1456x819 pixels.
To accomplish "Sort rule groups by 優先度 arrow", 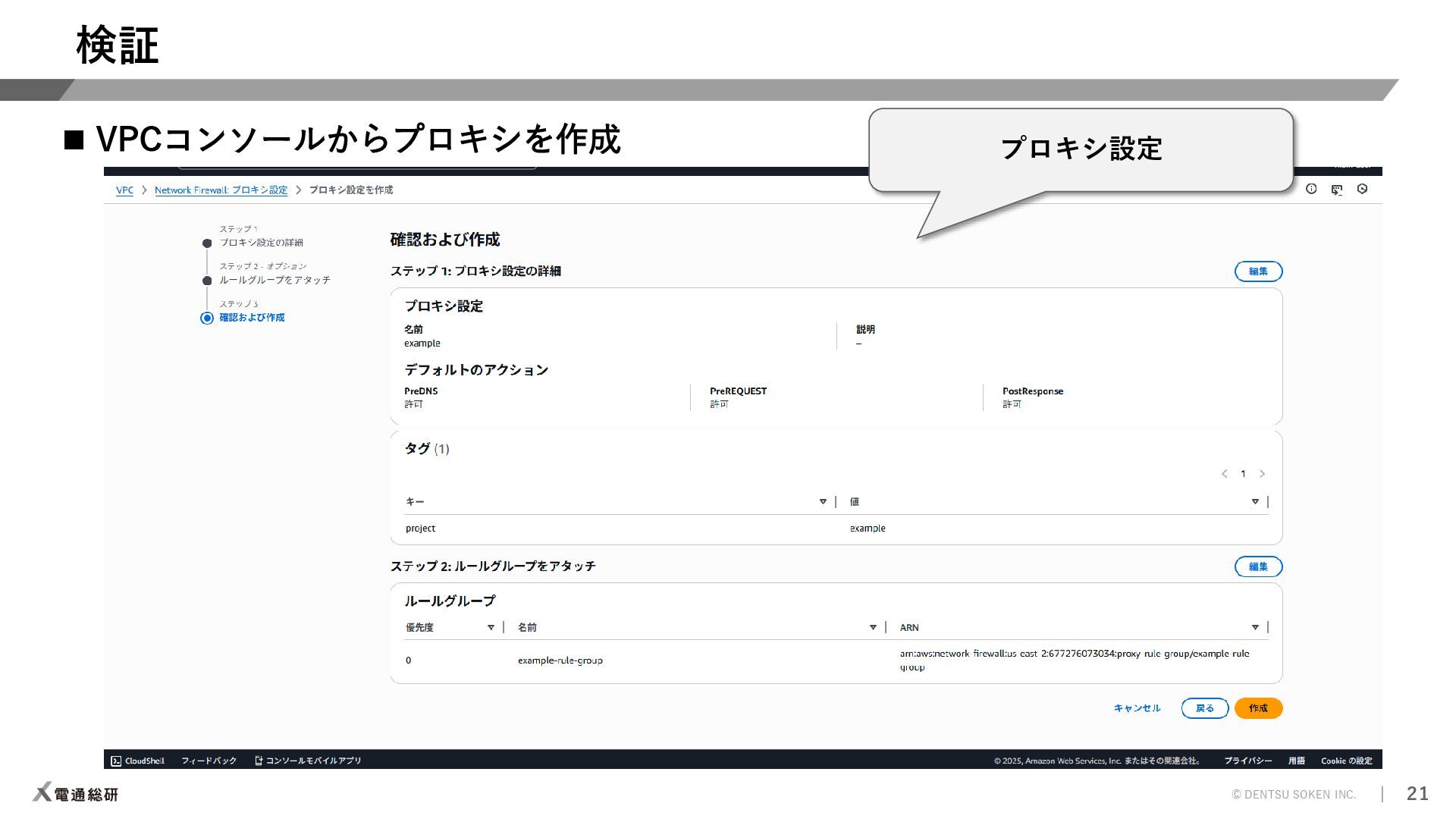I will [x=491, y=628].
